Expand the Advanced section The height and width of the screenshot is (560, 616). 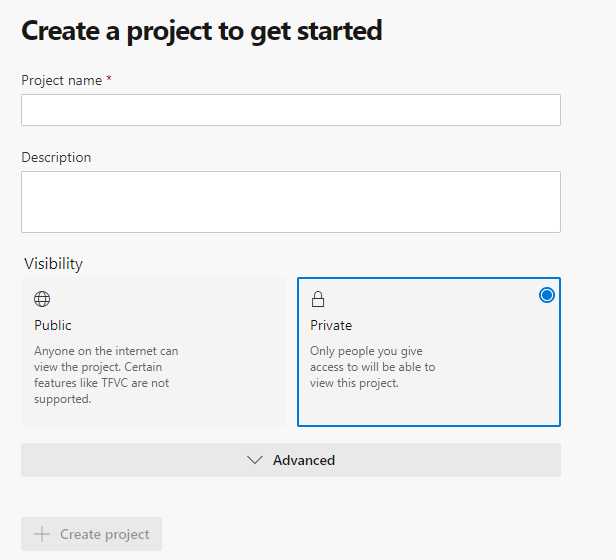291,460
